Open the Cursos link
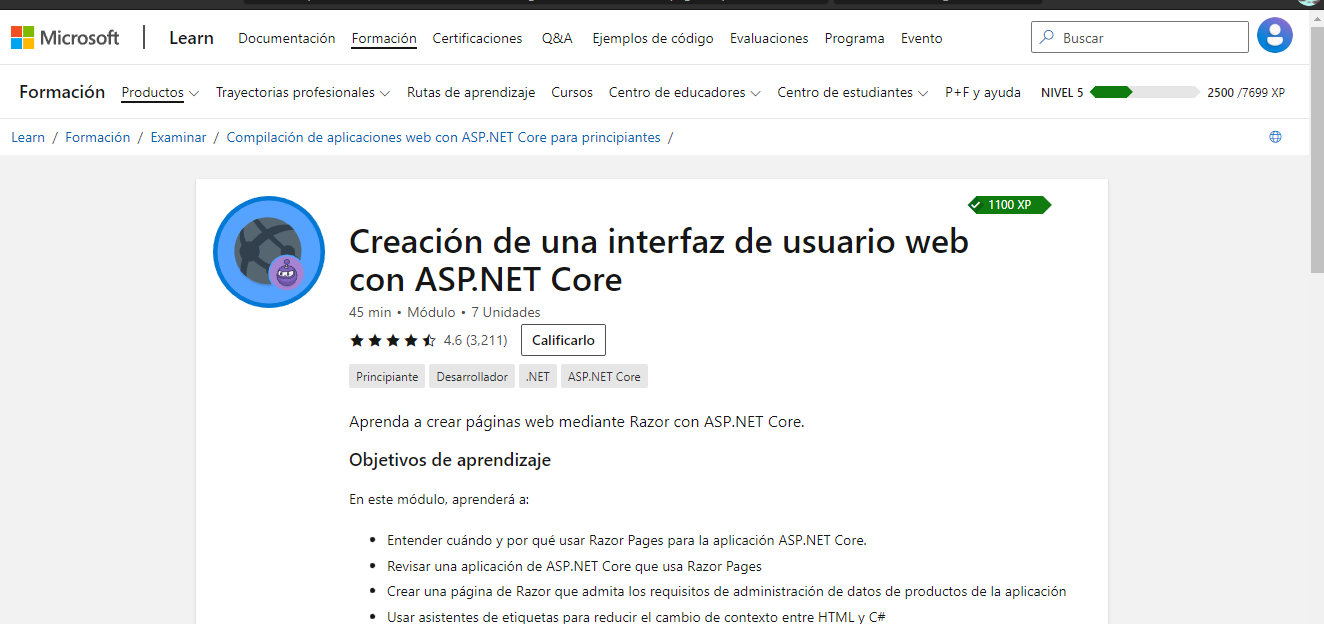Viewport: 1324px width, 624px height. (x=572, y=92)
